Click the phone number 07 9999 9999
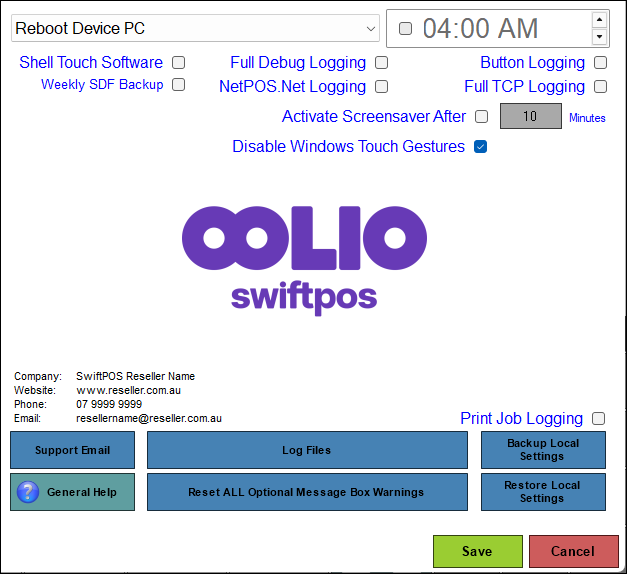 pos(109,404)
